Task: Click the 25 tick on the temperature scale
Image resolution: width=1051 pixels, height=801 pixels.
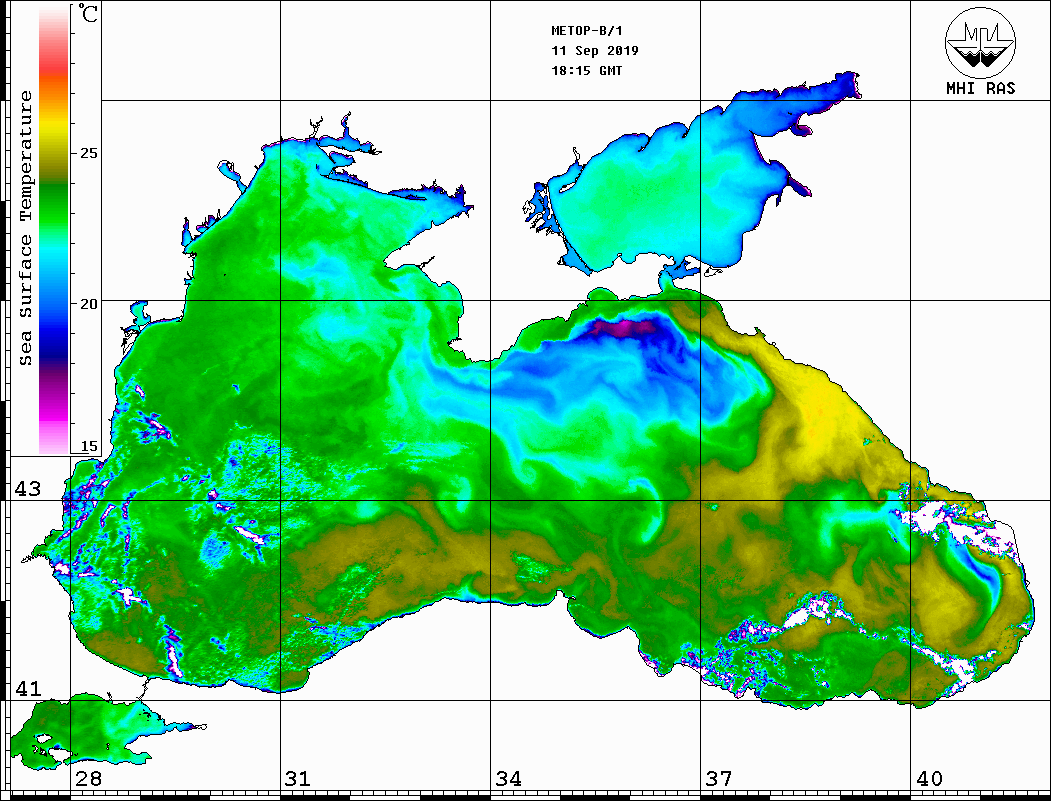Action: (89, 154)
